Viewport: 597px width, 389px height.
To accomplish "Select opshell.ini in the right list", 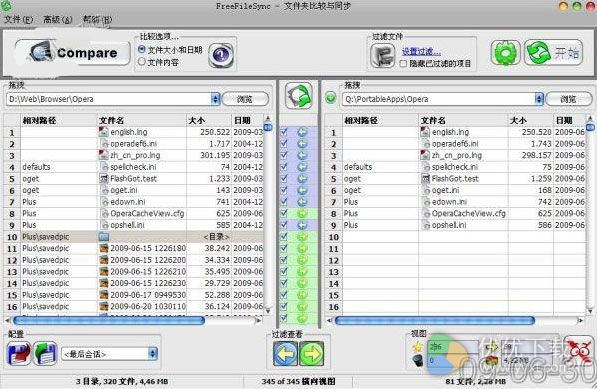I will (449, 225).
